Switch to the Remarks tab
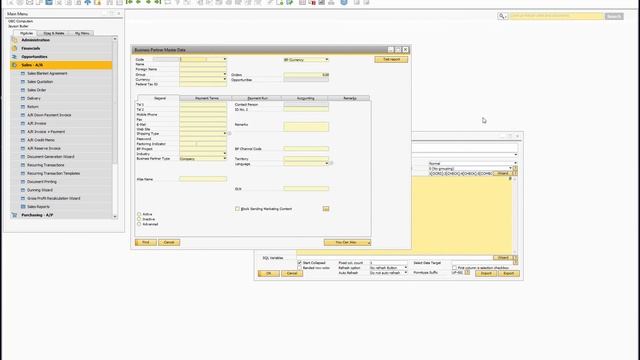The height and width of the screenshot is (360, 640). [x=350, y=98]
